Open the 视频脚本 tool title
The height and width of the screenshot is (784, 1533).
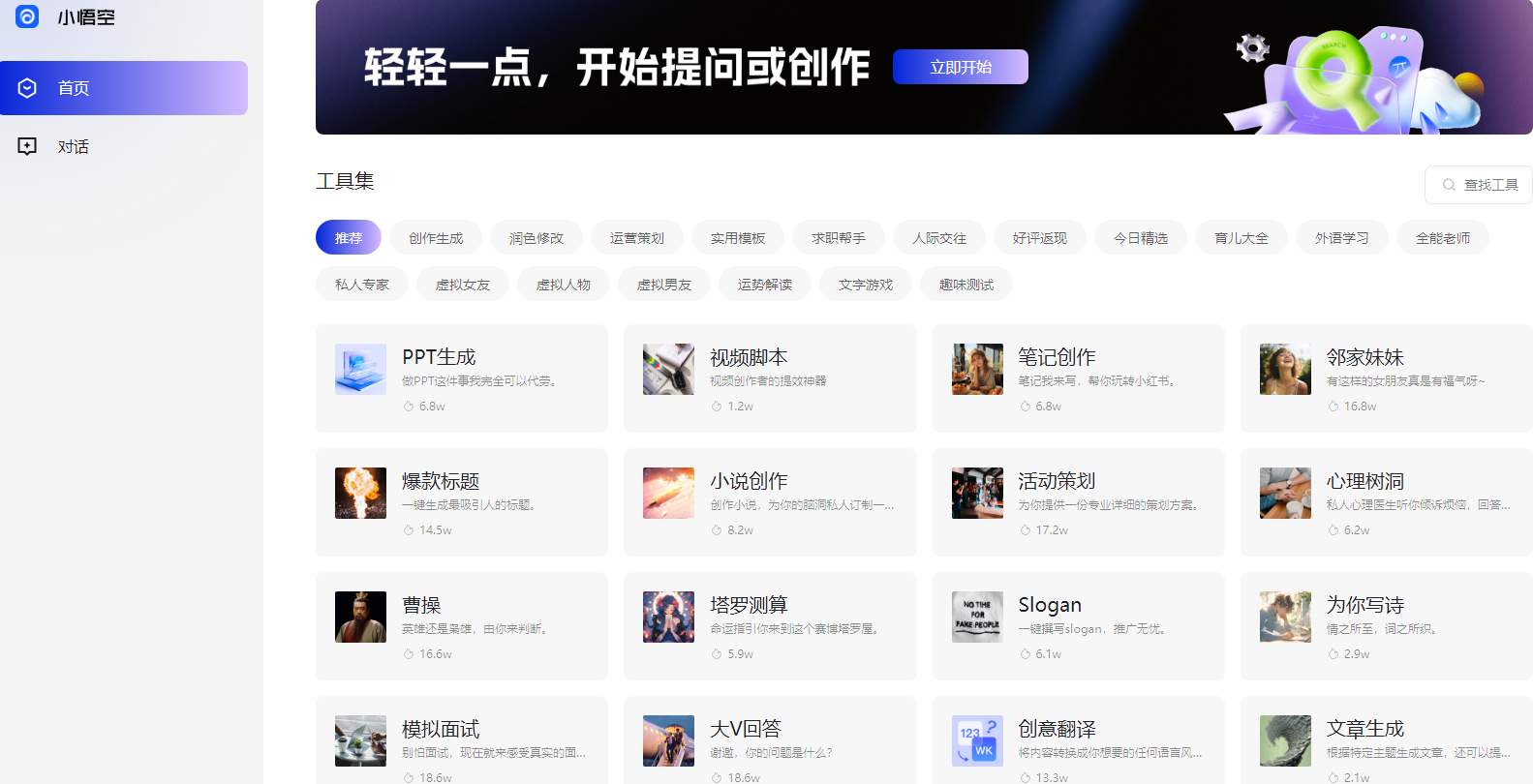749,357
